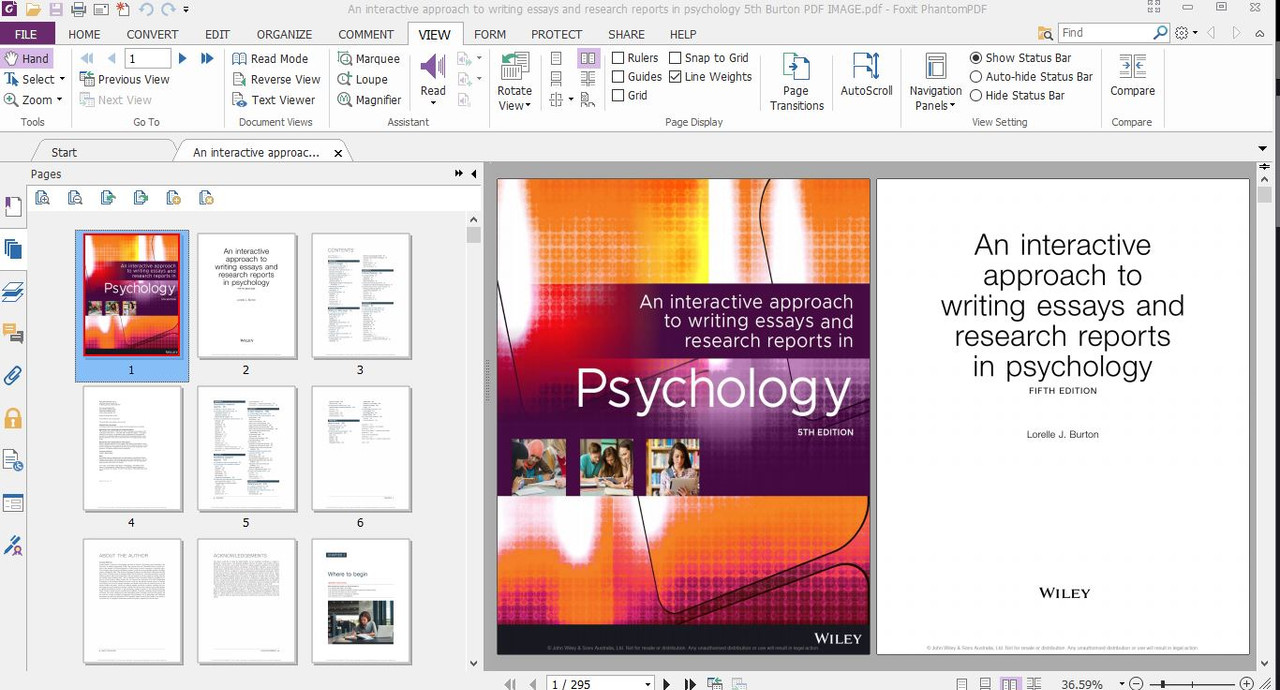Click the page number field in Go To group

146,59
